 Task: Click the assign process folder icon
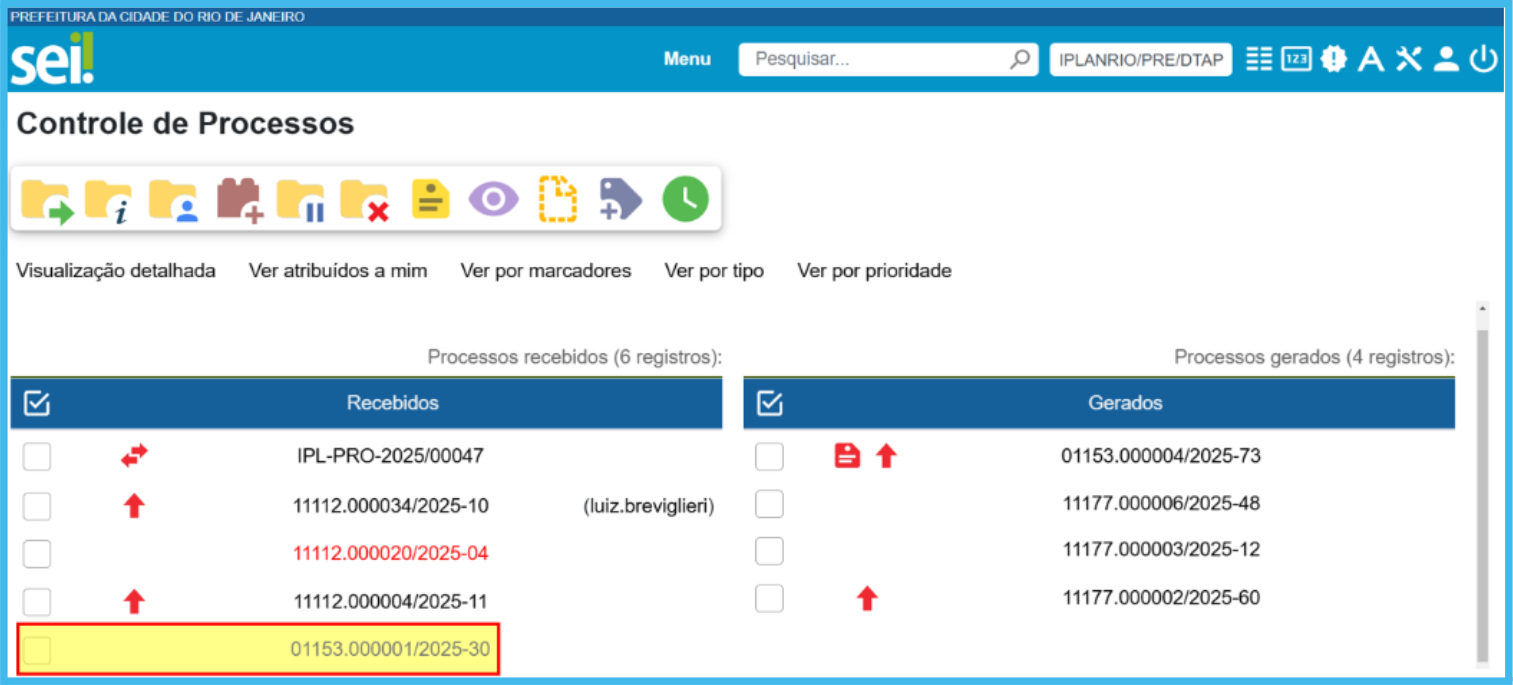point(173,200)
